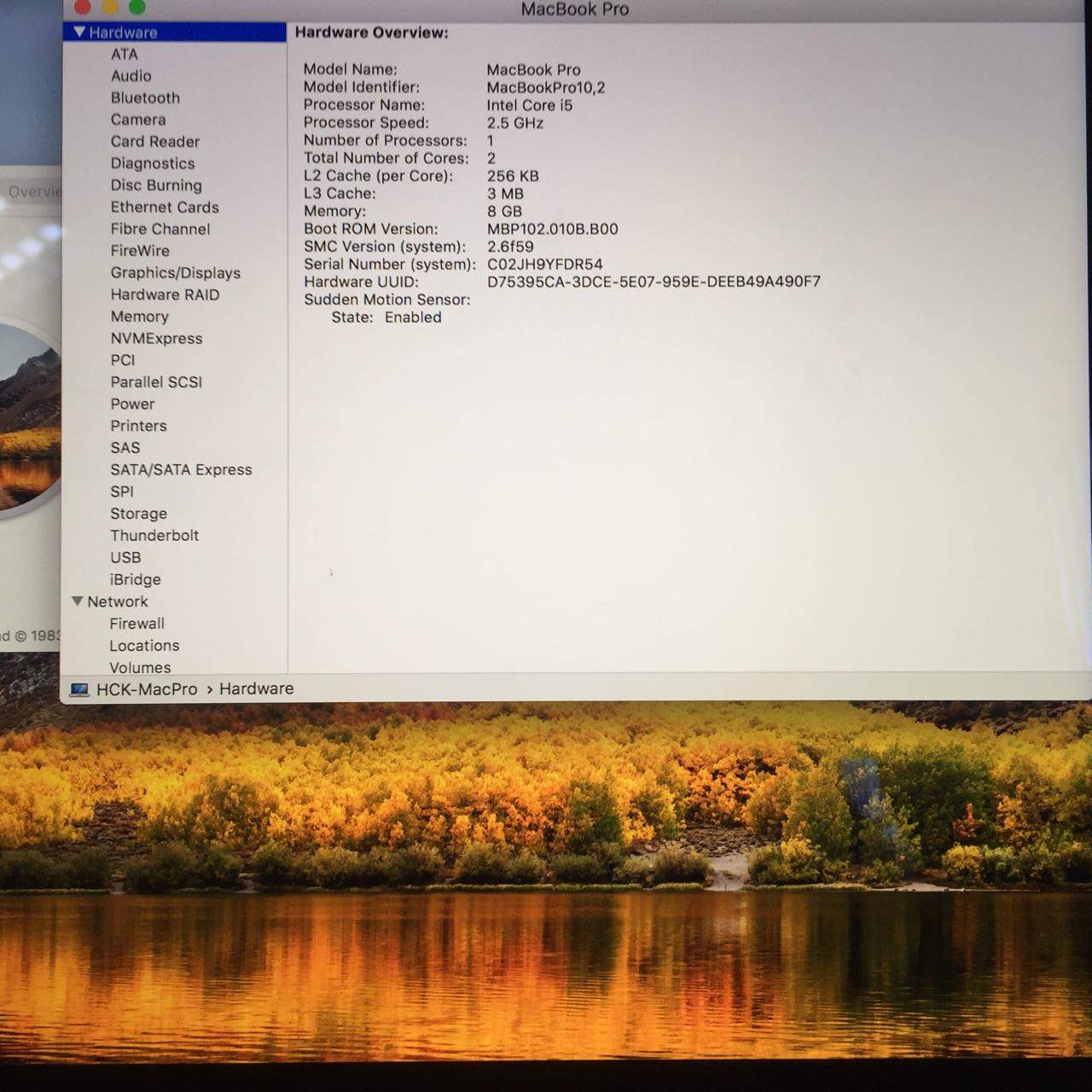
Task: Open Thunderbolt hardware details
Action: click(x=154, y=536)
